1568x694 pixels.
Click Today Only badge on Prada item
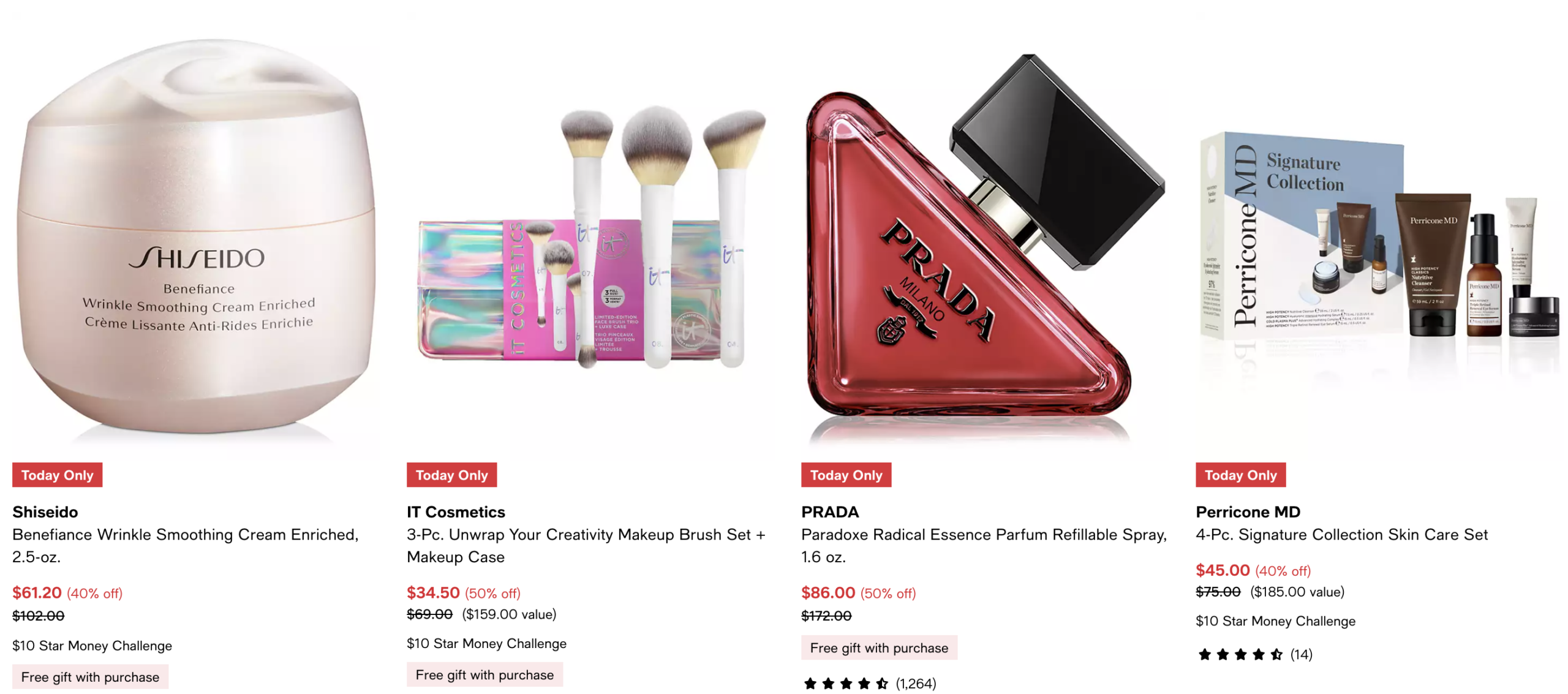(x=846, y=475)
